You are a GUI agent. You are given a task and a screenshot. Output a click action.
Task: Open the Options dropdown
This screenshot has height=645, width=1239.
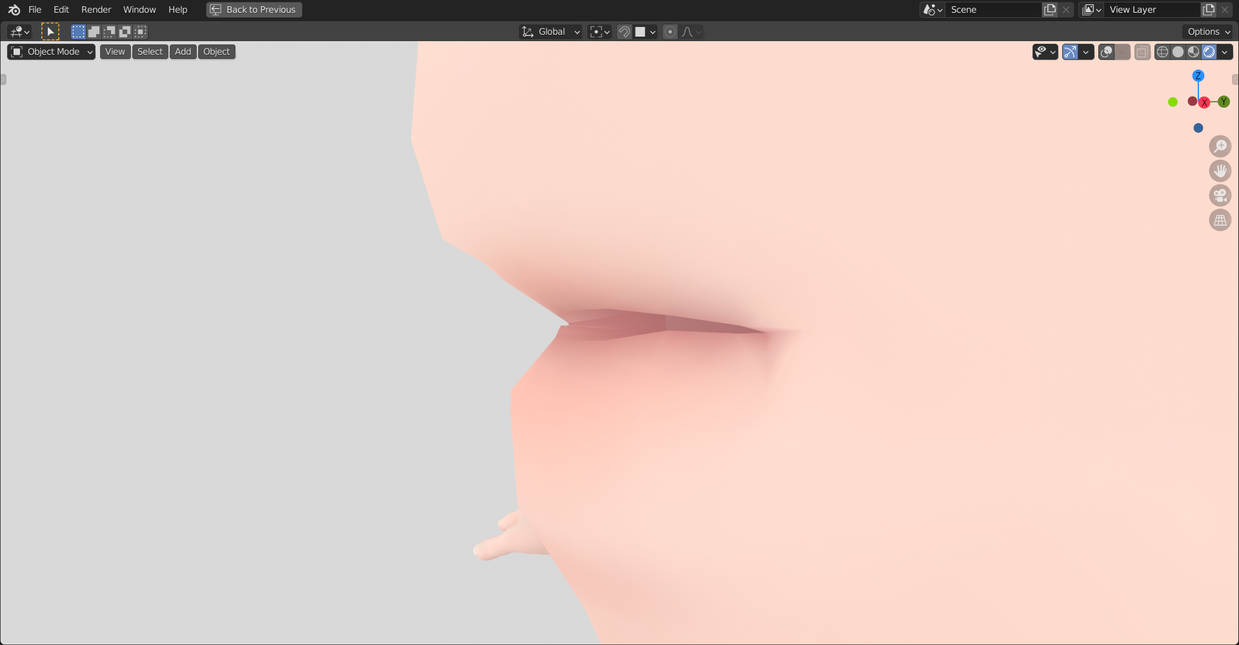tap(1209, 32)
